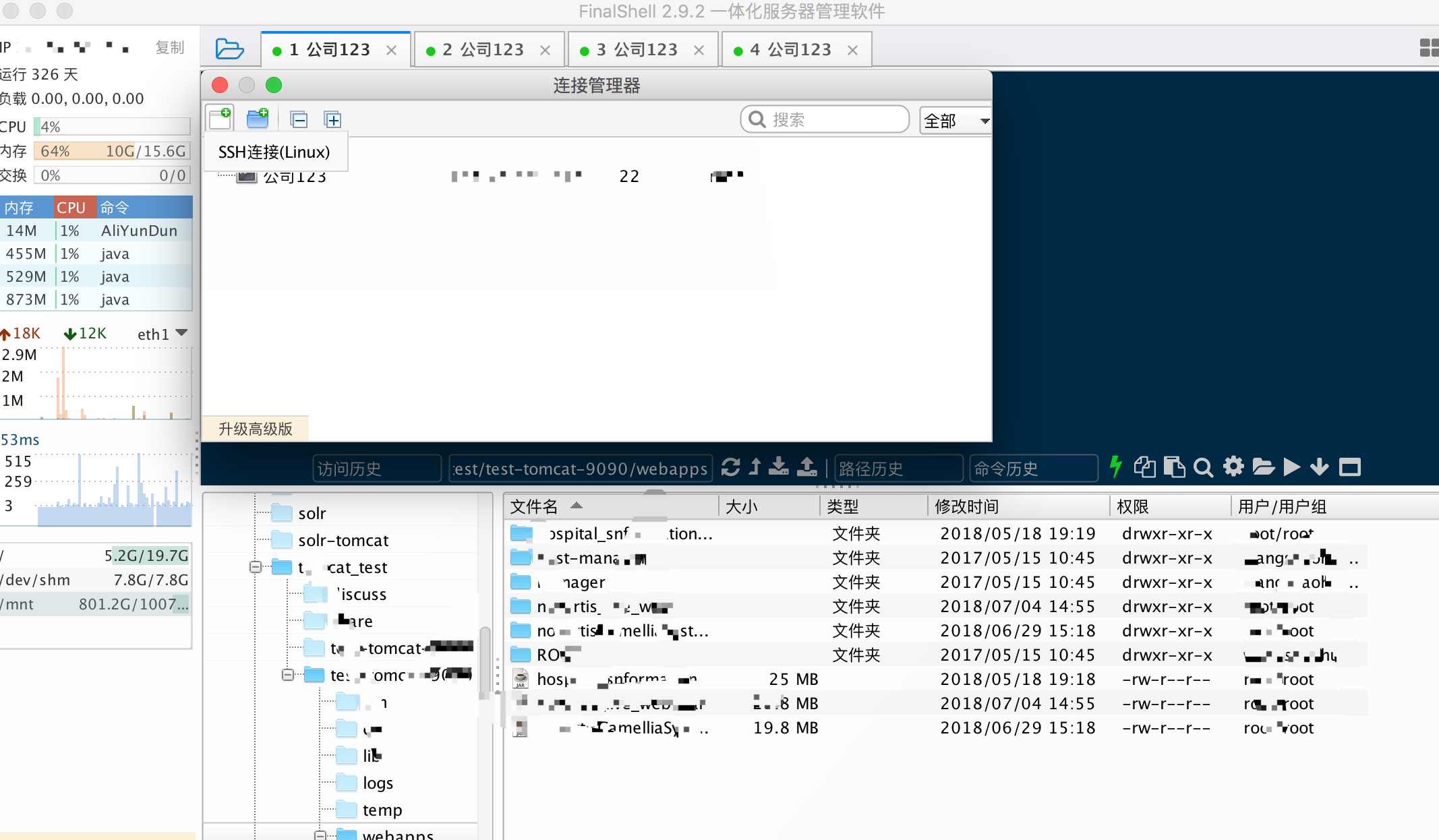Click the refresh directory icon
The height and width of the screenshot is (840, 1439).
(x=730, y=467)
